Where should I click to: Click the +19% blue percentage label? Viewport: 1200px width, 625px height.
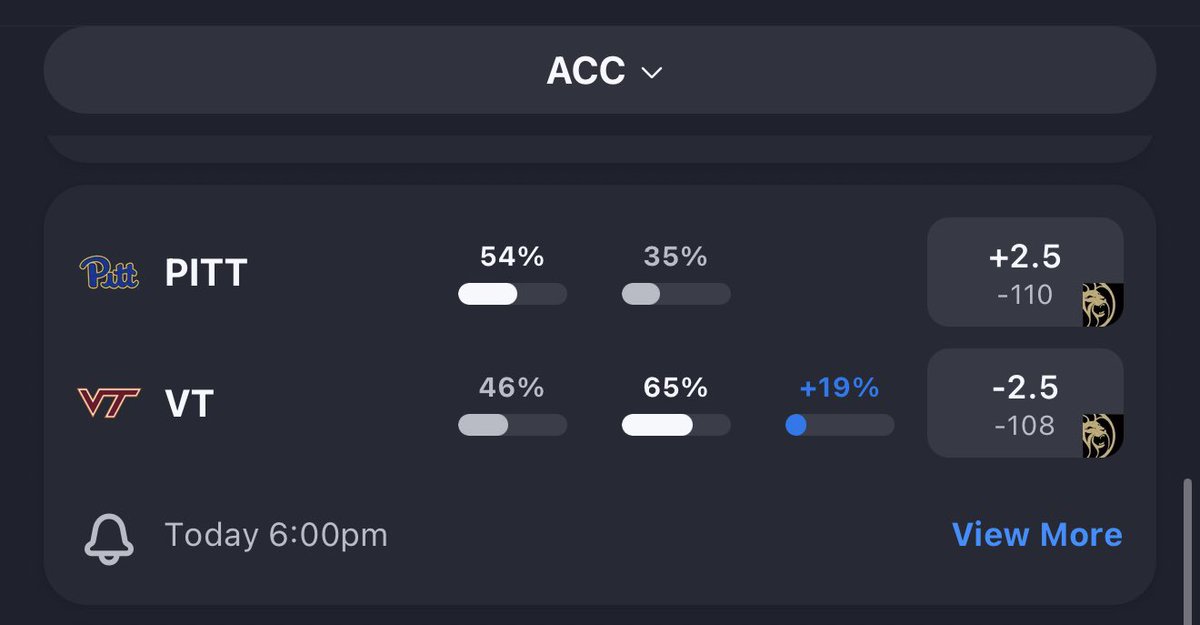tap(839, 387)
